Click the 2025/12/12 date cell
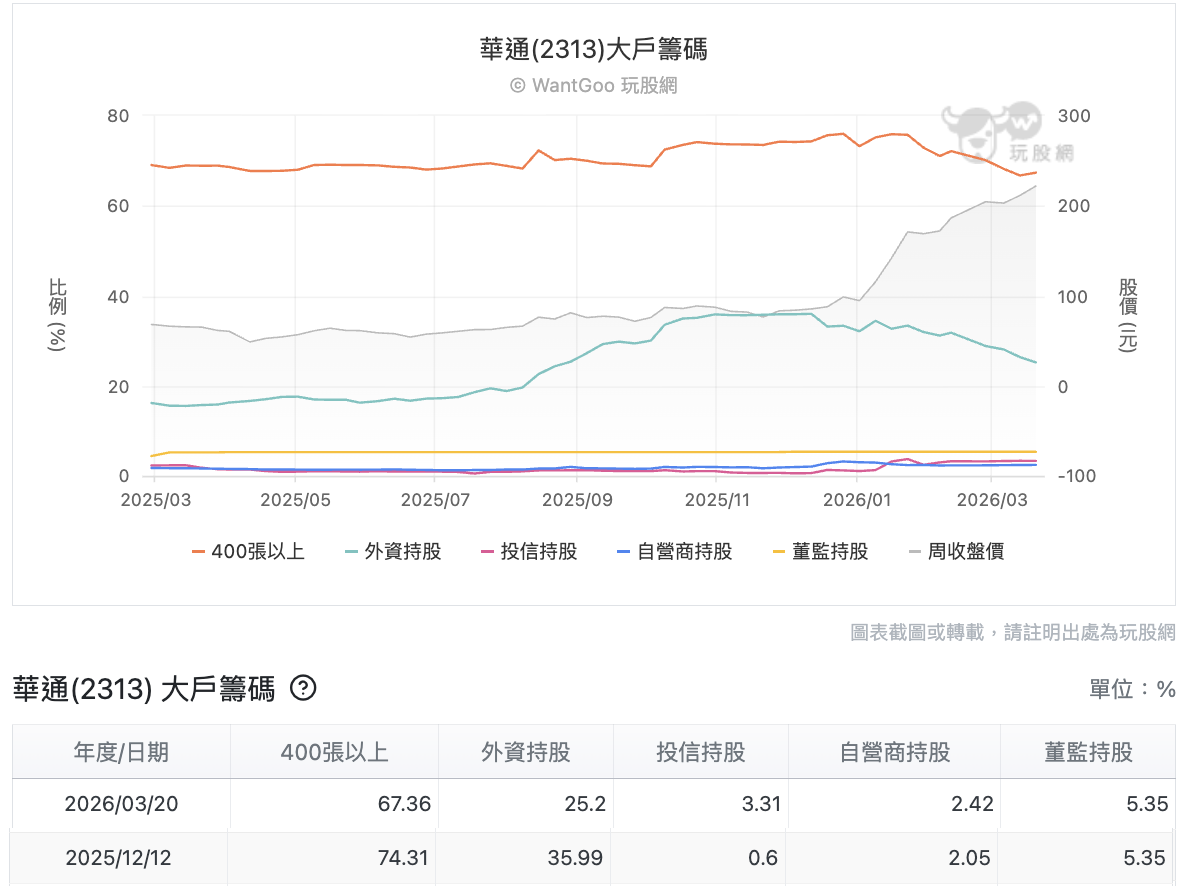Screen dimensions: 1184x886 (x=119, y=858)
